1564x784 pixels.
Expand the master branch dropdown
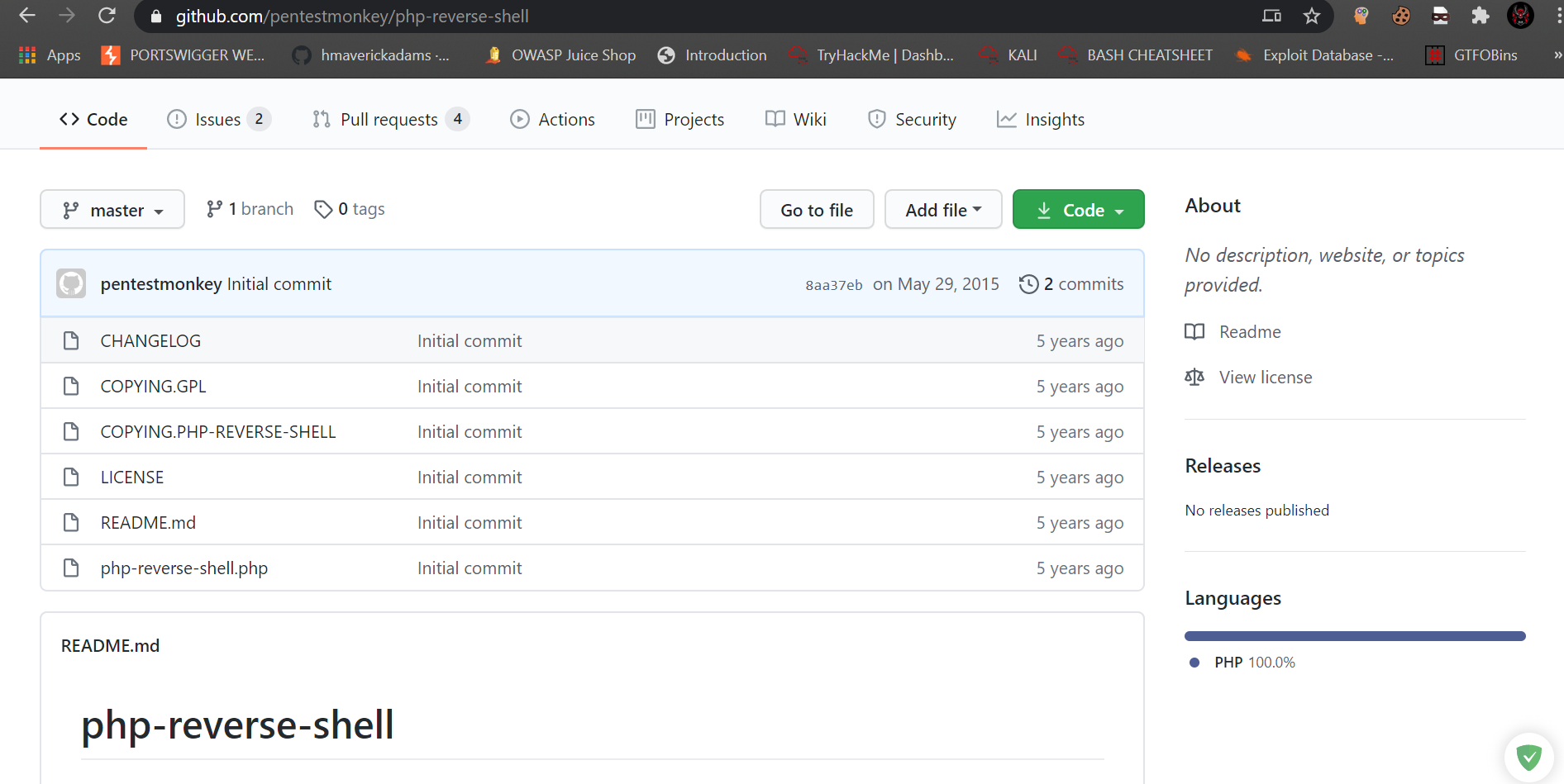(x=112, y=210)
